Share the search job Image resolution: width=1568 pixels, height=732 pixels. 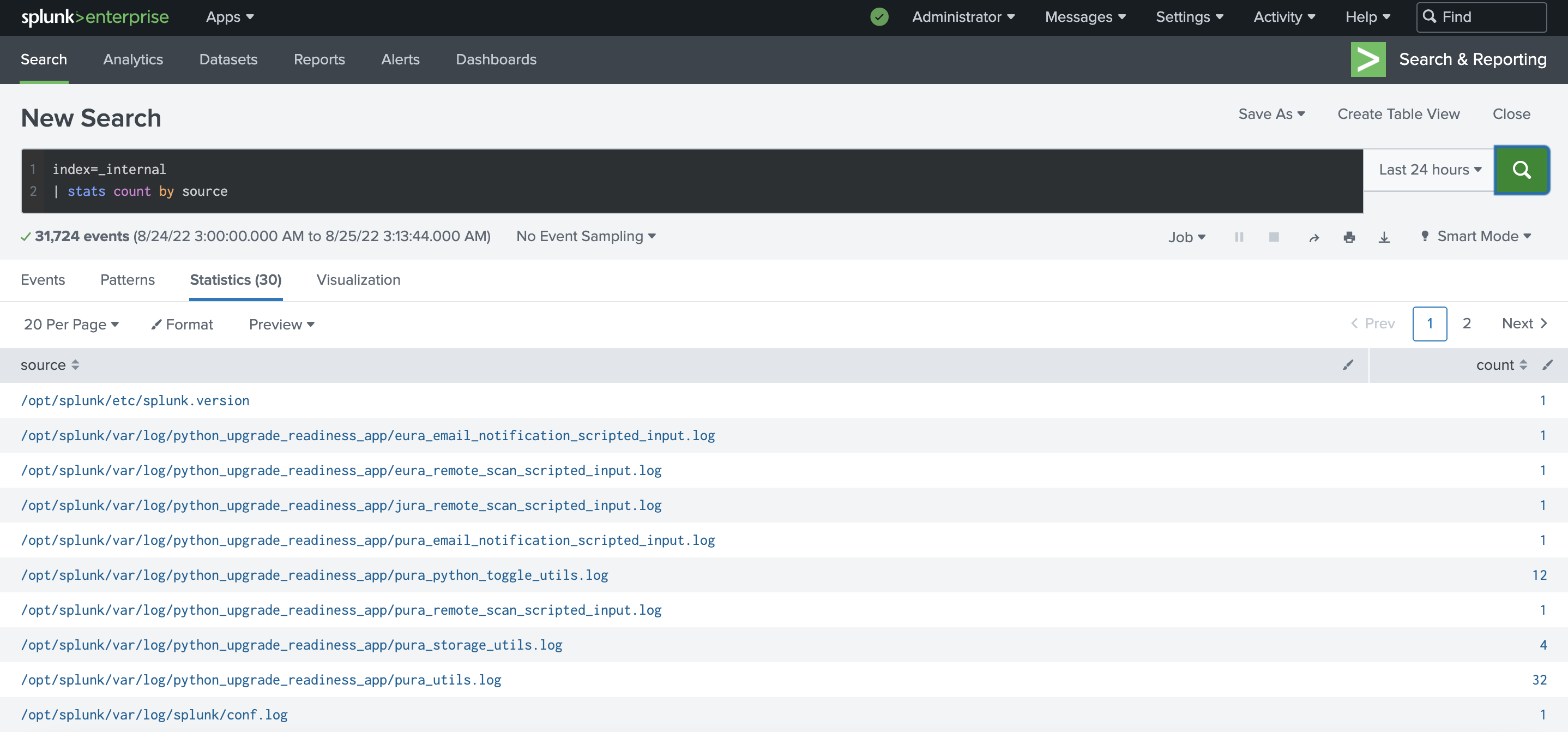[x=1313, y=237]
